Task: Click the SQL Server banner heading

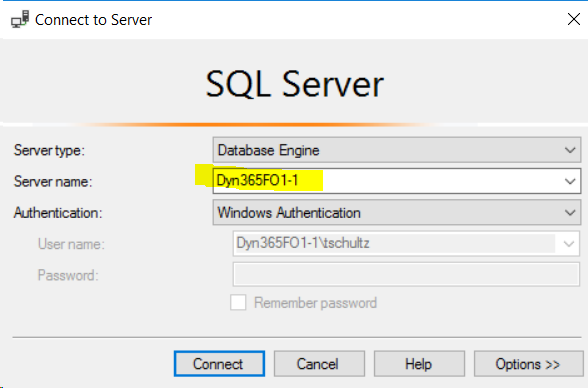Action: click(x=294, y=84)
